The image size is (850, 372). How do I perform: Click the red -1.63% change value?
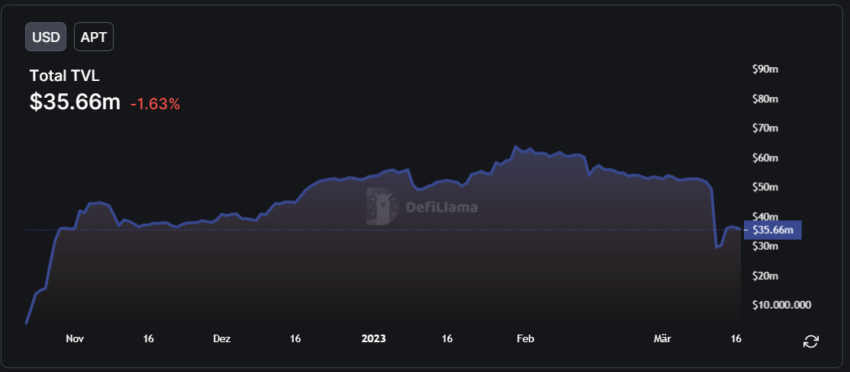point(155,104)
